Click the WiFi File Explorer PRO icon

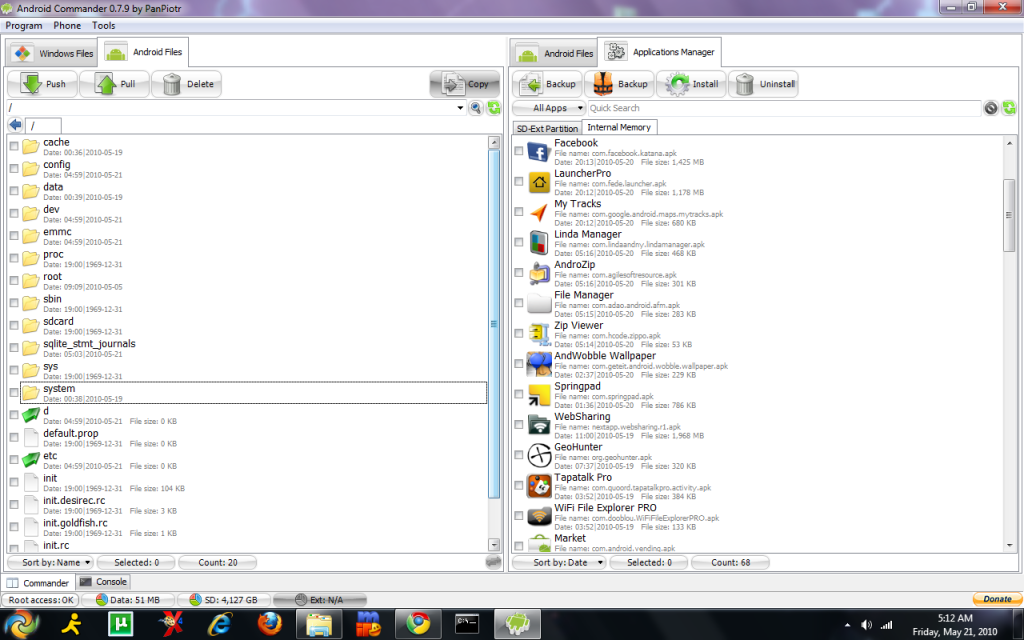coord(539,517)
